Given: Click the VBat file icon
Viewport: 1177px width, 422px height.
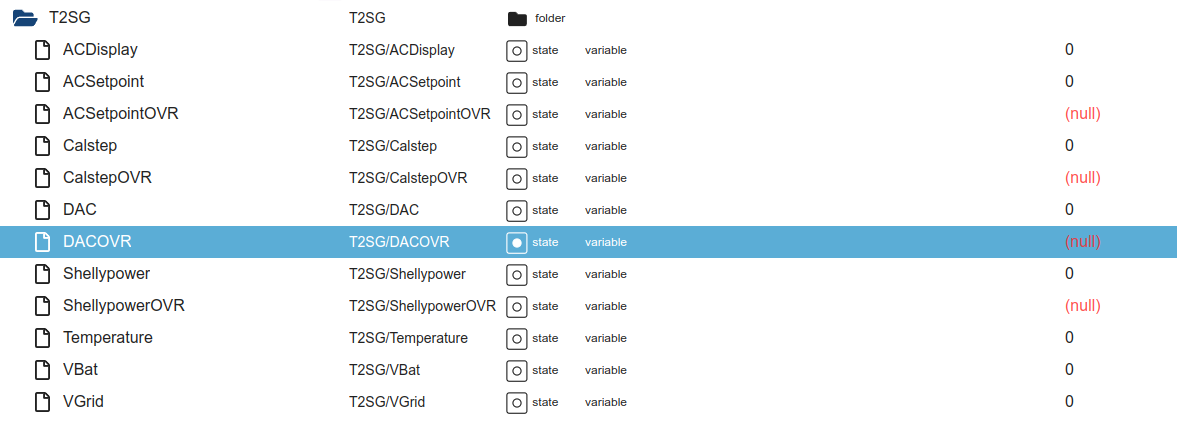Looking at the screenshot, I should (x=44, y=370).
